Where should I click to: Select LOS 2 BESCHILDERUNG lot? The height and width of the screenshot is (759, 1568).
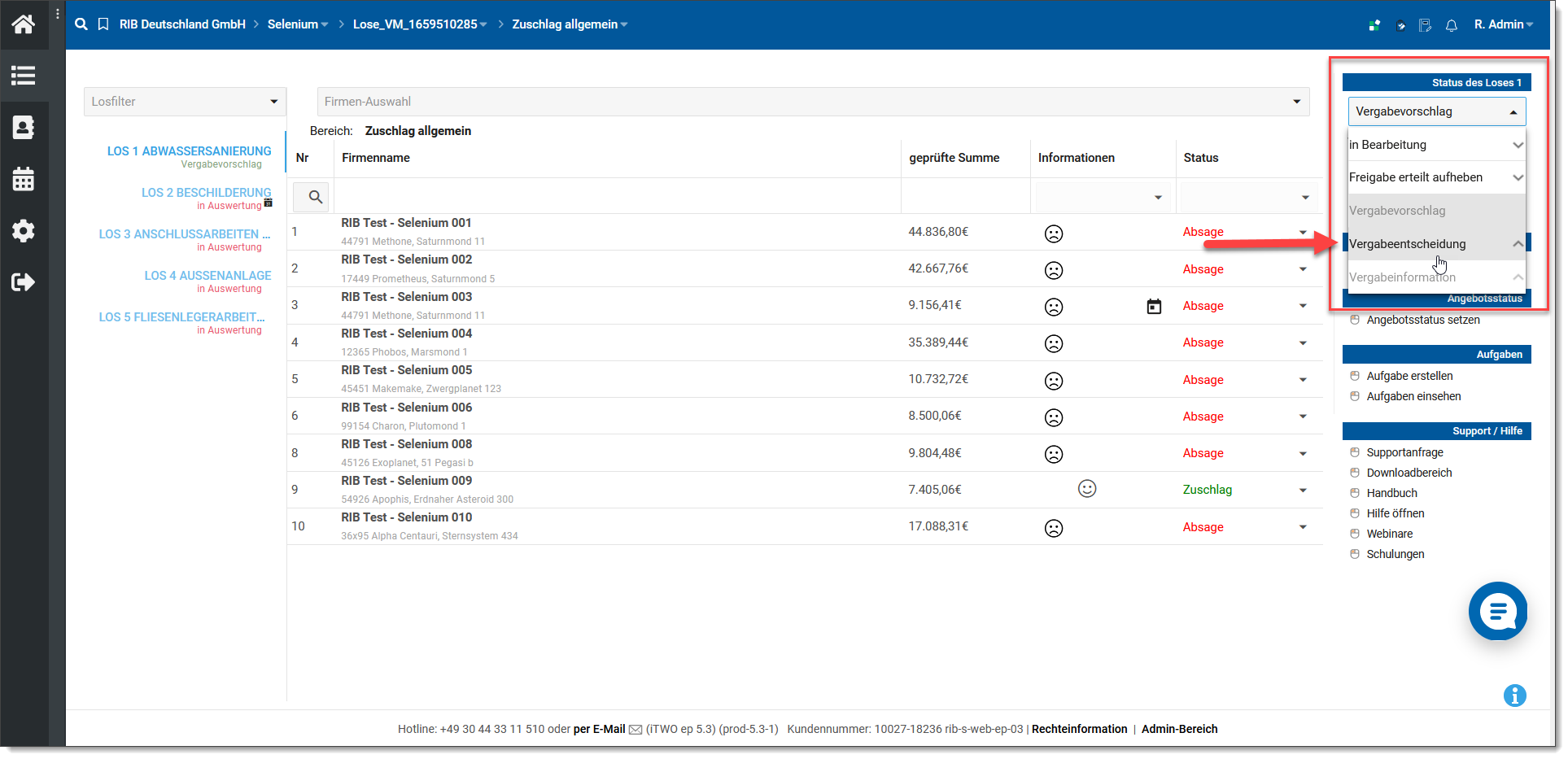[x=206, y=193]
